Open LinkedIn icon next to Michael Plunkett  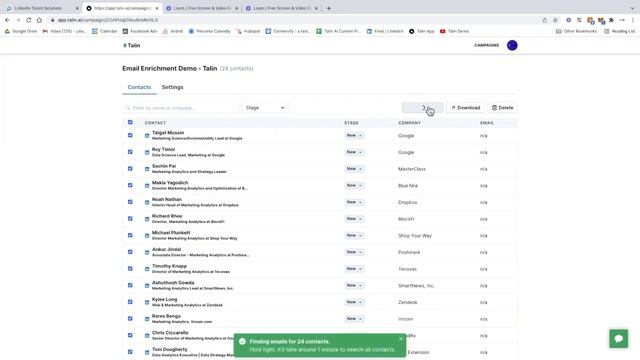tap(147, 236)
